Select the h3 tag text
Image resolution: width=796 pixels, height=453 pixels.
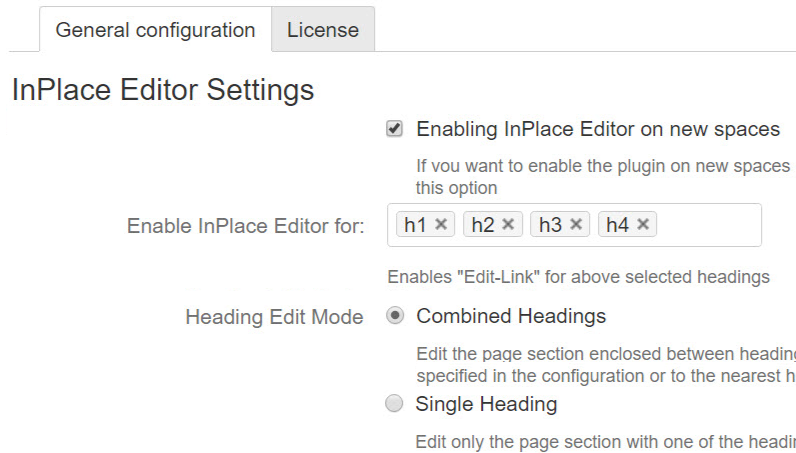pos(550,225)
